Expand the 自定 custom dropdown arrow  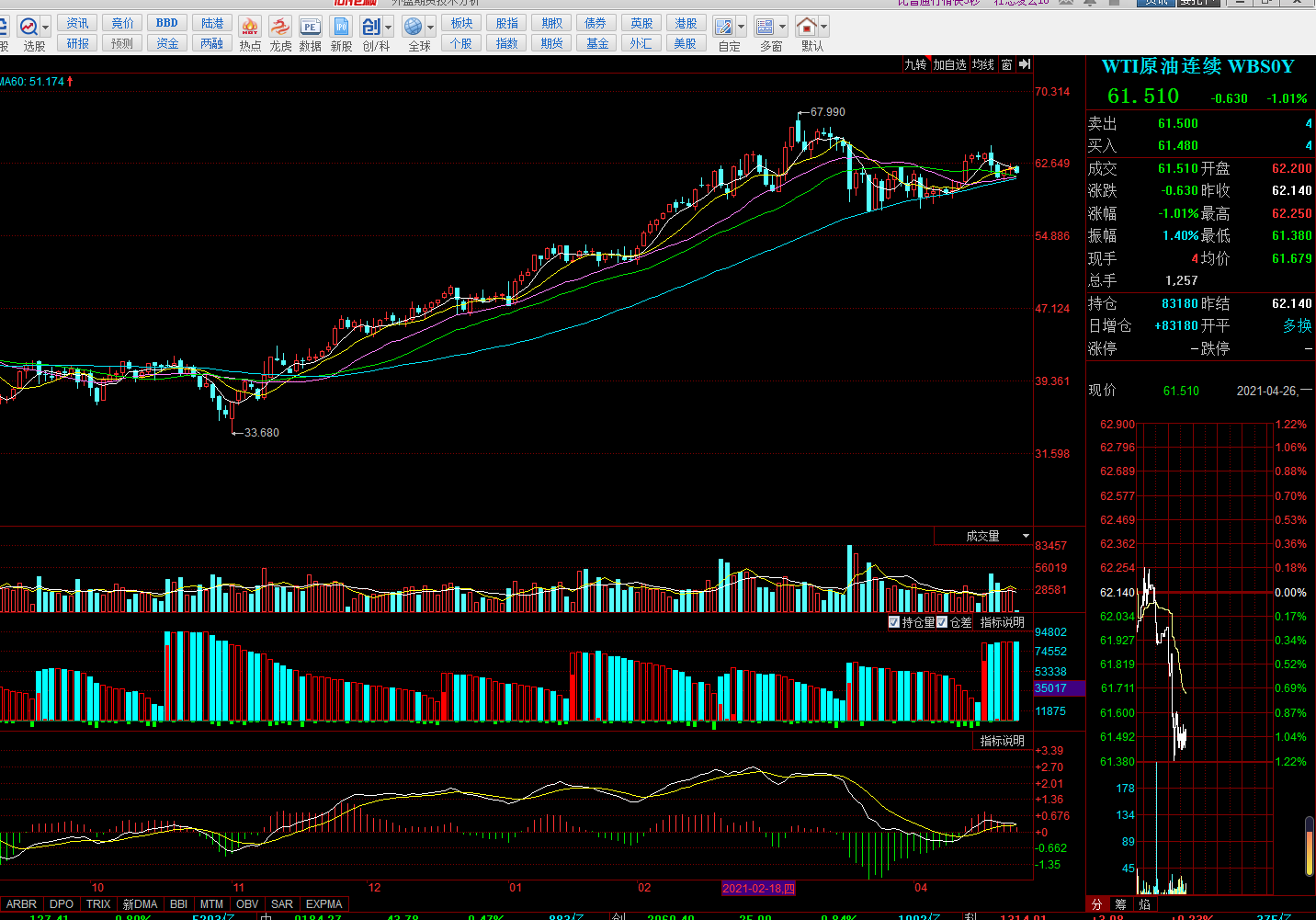click(x=741, y=28)
